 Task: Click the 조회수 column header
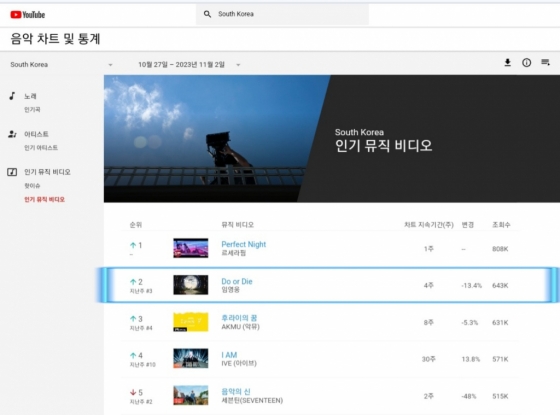[x=501, y=225]
